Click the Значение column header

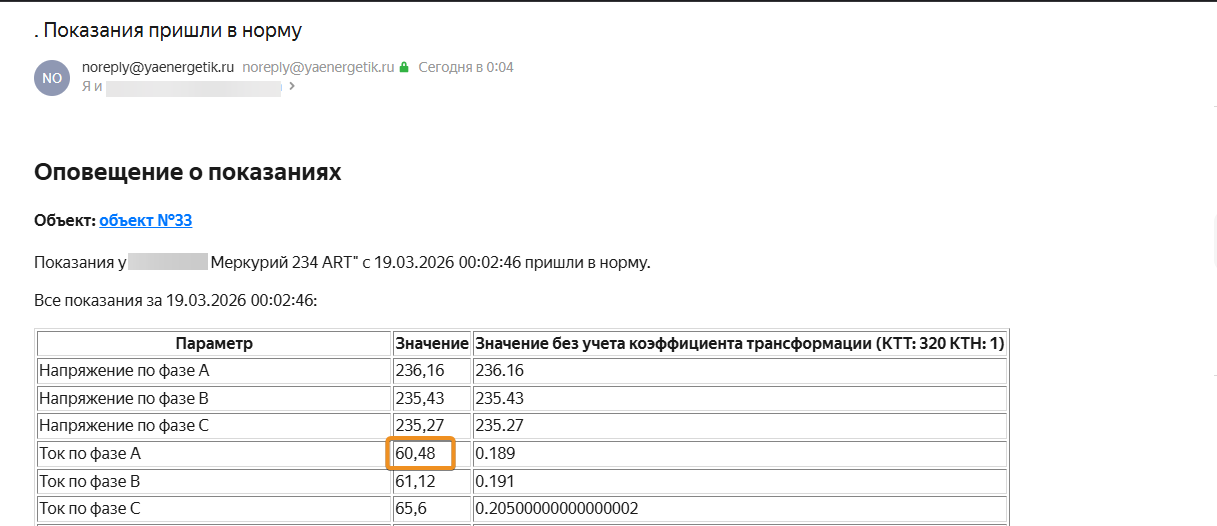coord(431,343)
